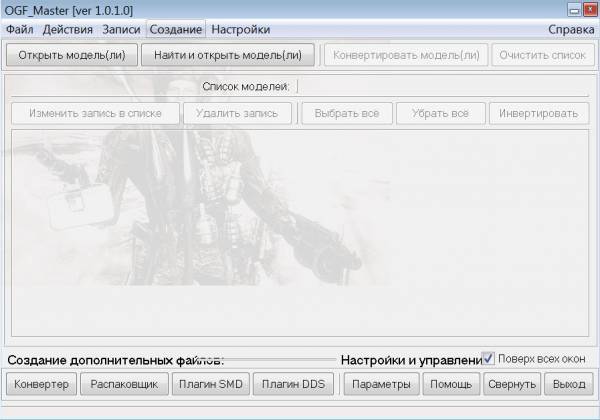
Task: Click the Убрать все button
Action: (x=440, y=113)
